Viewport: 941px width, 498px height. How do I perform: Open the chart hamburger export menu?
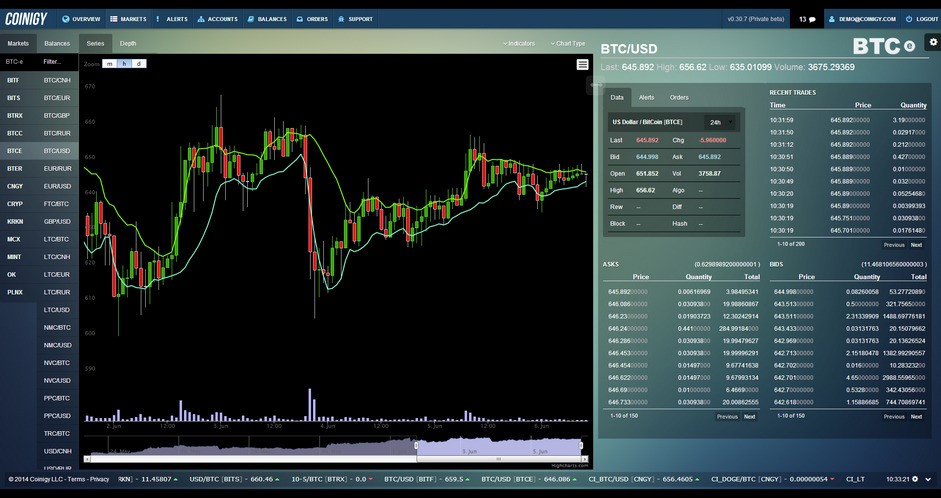coord(582,65)
